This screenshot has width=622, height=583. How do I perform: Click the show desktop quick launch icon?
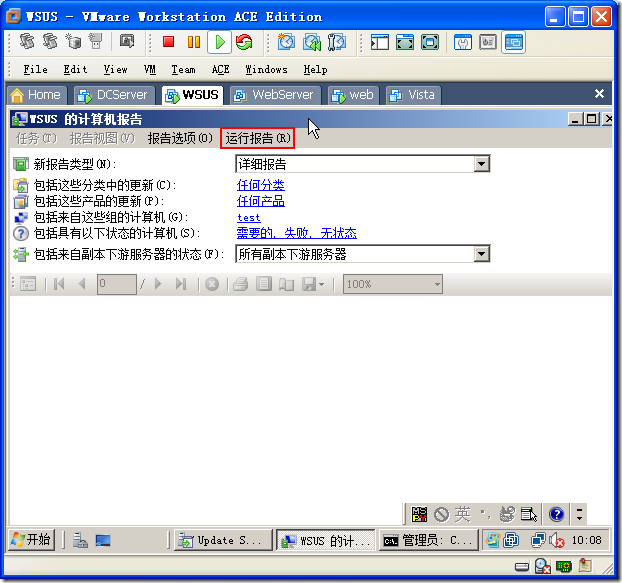103,540
